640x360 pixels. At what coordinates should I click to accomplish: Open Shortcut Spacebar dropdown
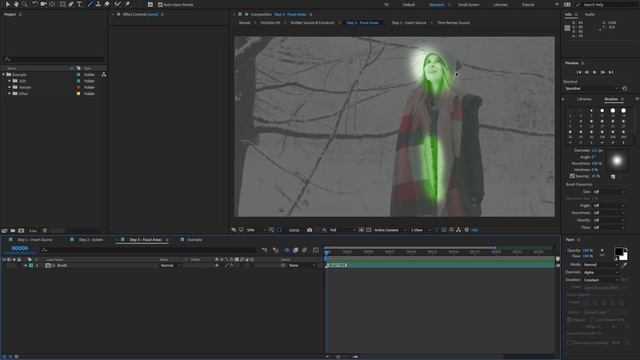click(591, 88)
